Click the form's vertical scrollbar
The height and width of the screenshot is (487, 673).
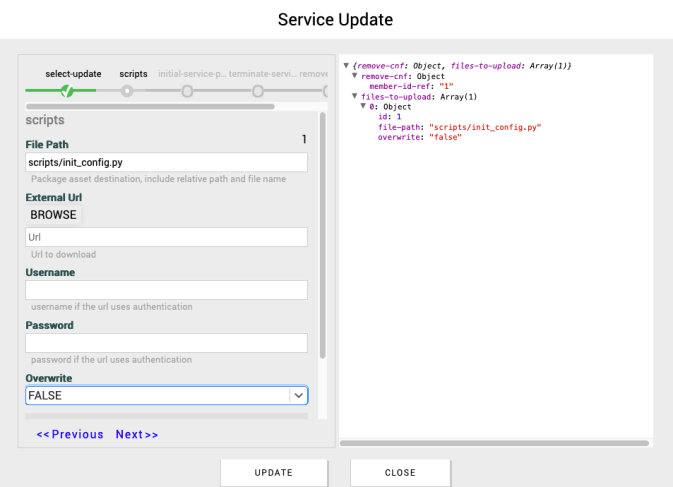tap(322, 250)
